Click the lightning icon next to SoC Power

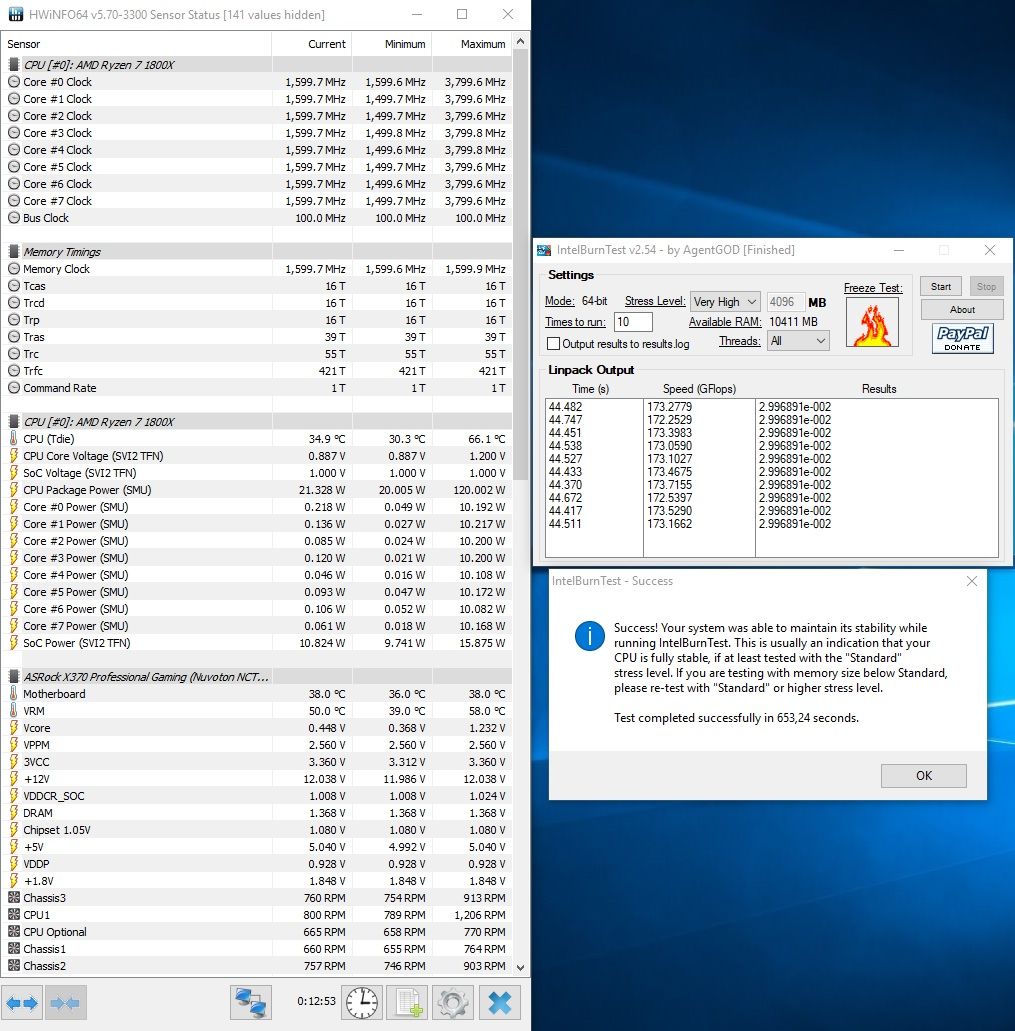pos(14,642)
